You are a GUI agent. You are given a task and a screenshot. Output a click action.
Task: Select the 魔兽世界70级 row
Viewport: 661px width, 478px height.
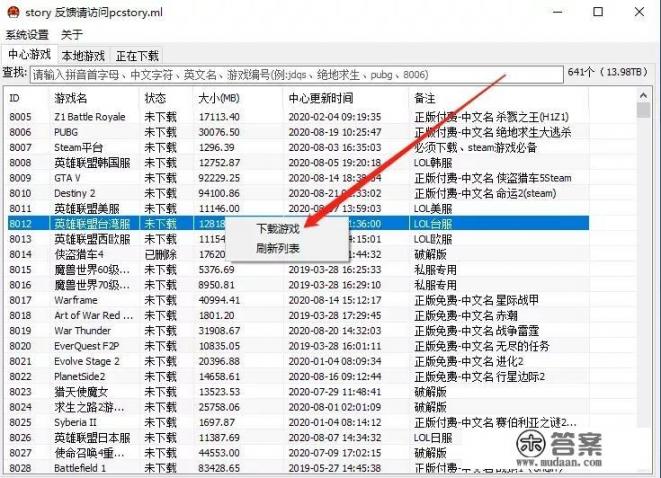tap(298, 285)
